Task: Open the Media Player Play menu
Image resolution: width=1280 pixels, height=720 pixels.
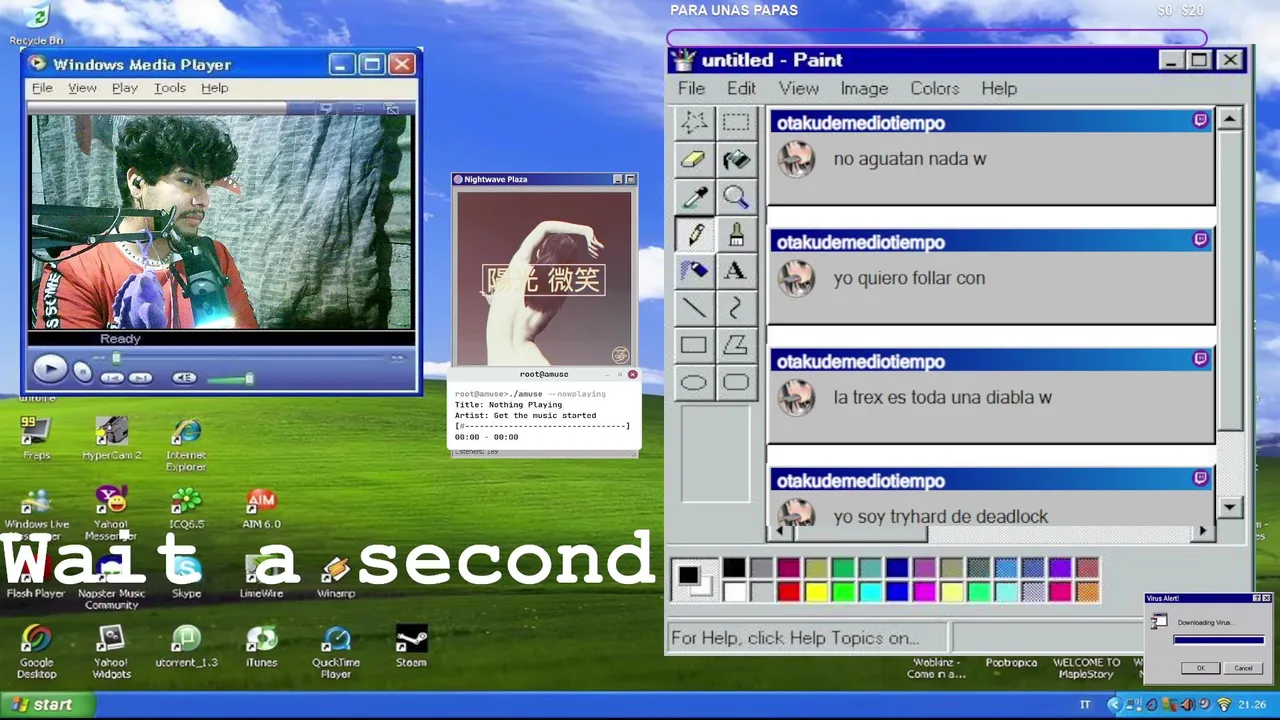Action: click(125, 88)
